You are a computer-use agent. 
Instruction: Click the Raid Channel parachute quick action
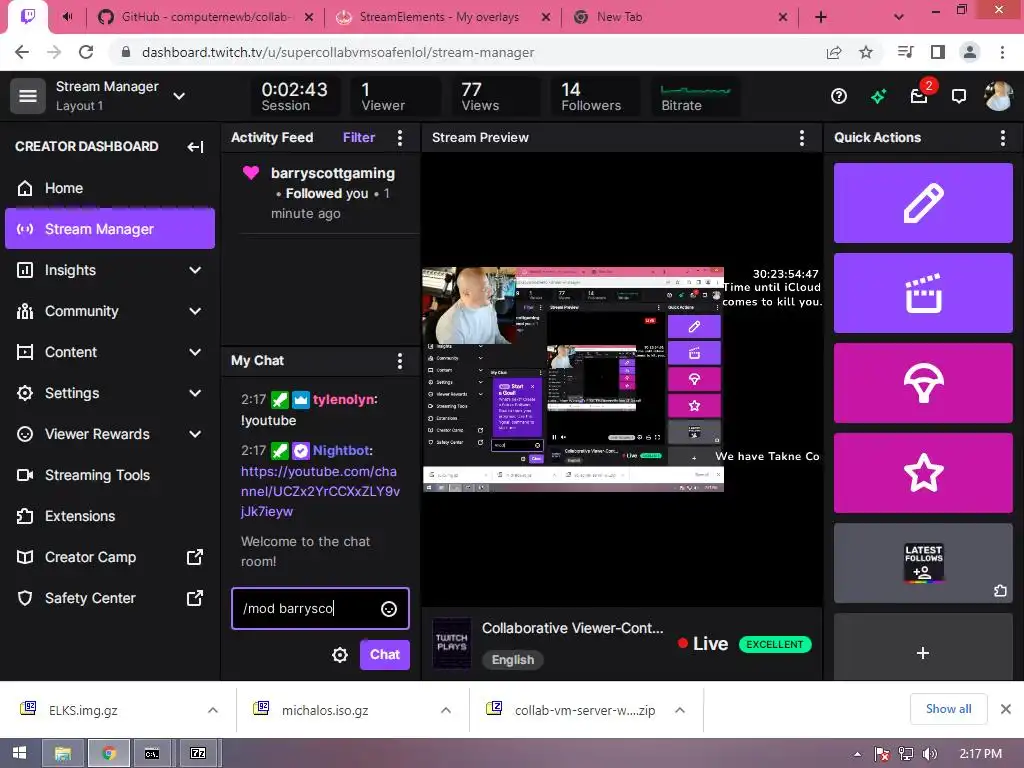click(x=923, y=383)
